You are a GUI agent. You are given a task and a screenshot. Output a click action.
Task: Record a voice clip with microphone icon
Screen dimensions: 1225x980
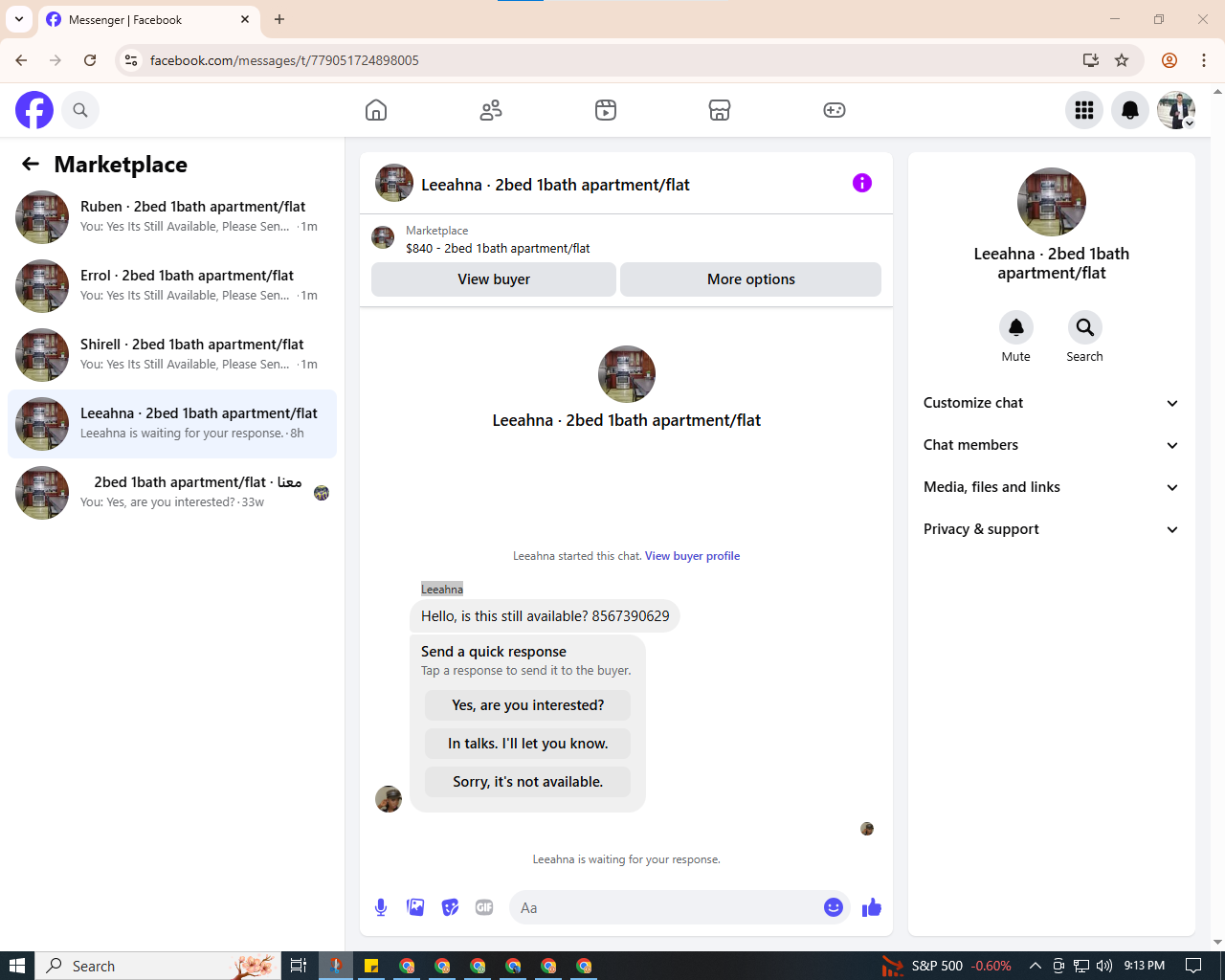tap(381, 907)
